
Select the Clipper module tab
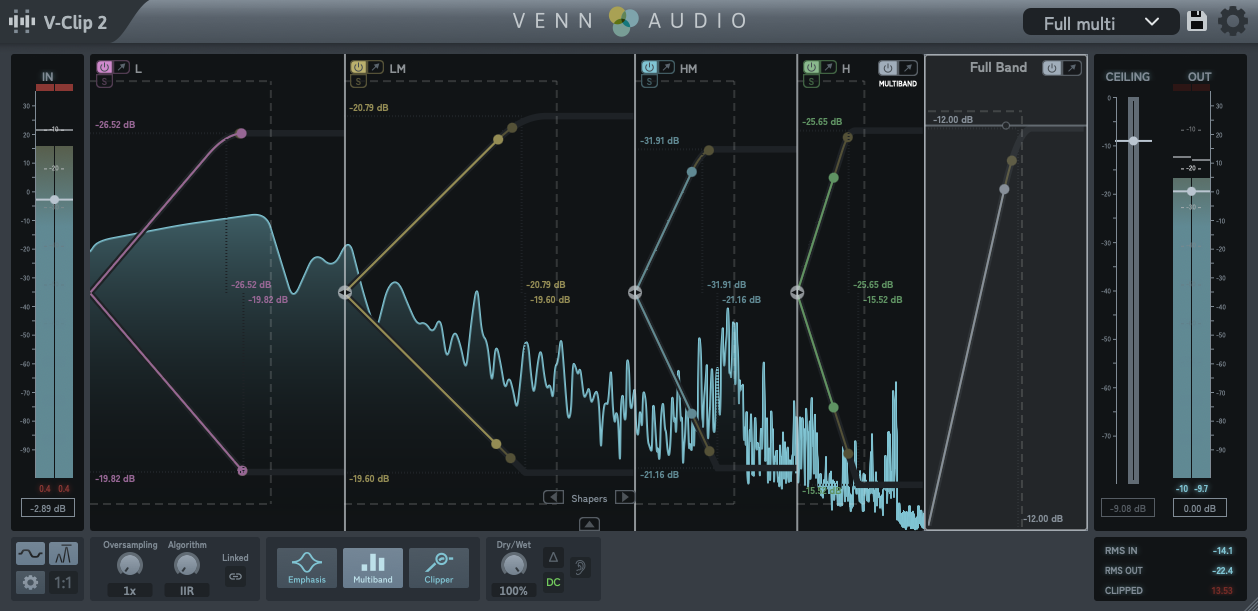[x=439, y=567]
